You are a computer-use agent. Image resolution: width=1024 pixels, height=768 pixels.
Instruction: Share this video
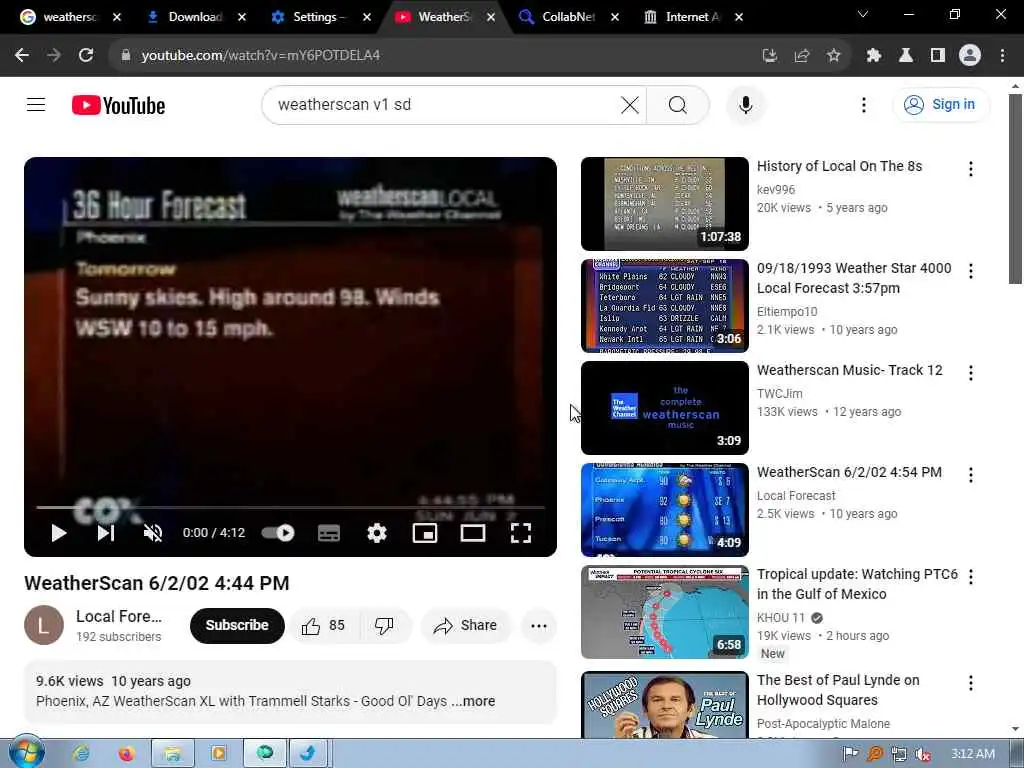pyautogui.click(x=466, y=626)
